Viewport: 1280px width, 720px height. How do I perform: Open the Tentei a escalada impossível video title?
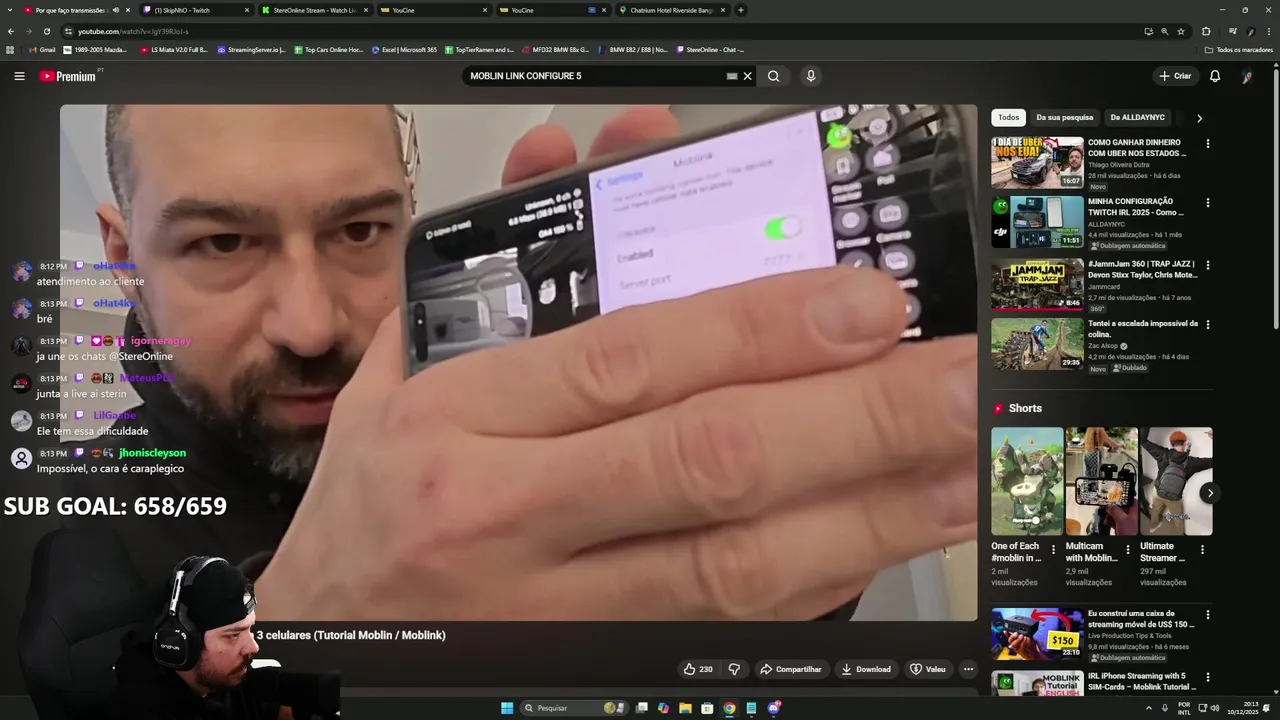[x=1142, y=329]
